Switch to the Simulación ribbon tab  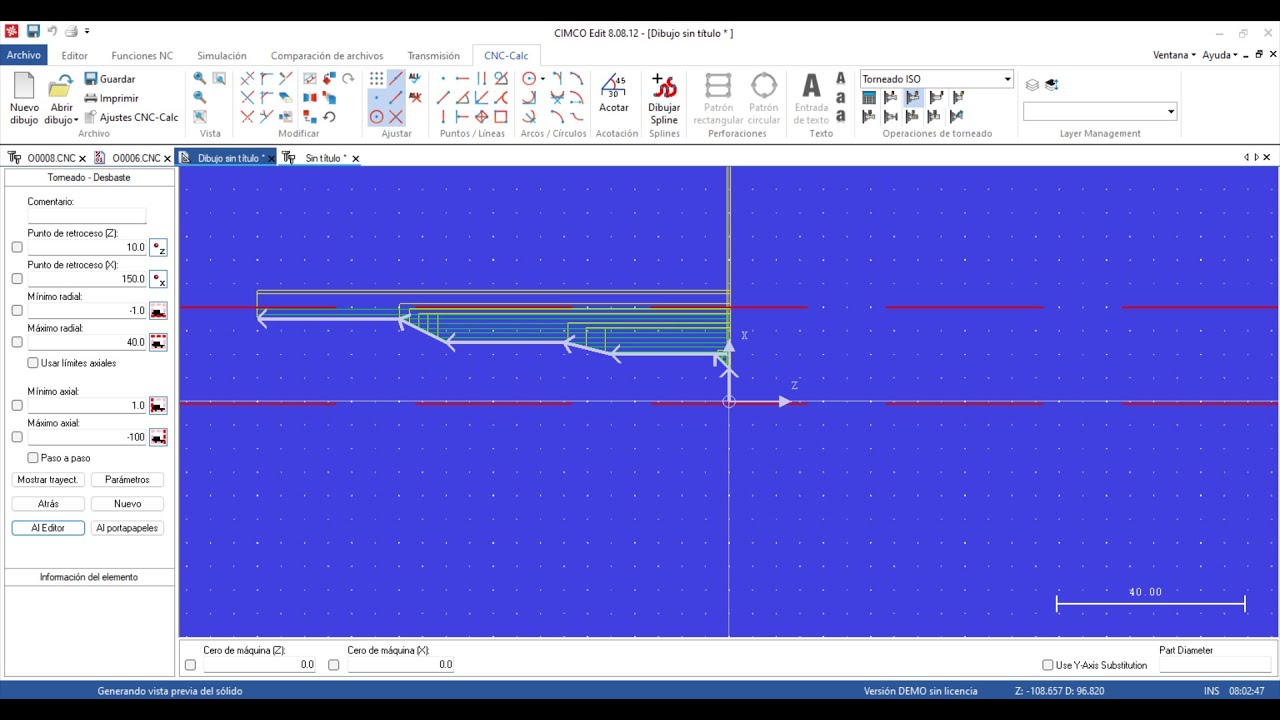pyautogui.click(x=221, y=56)
